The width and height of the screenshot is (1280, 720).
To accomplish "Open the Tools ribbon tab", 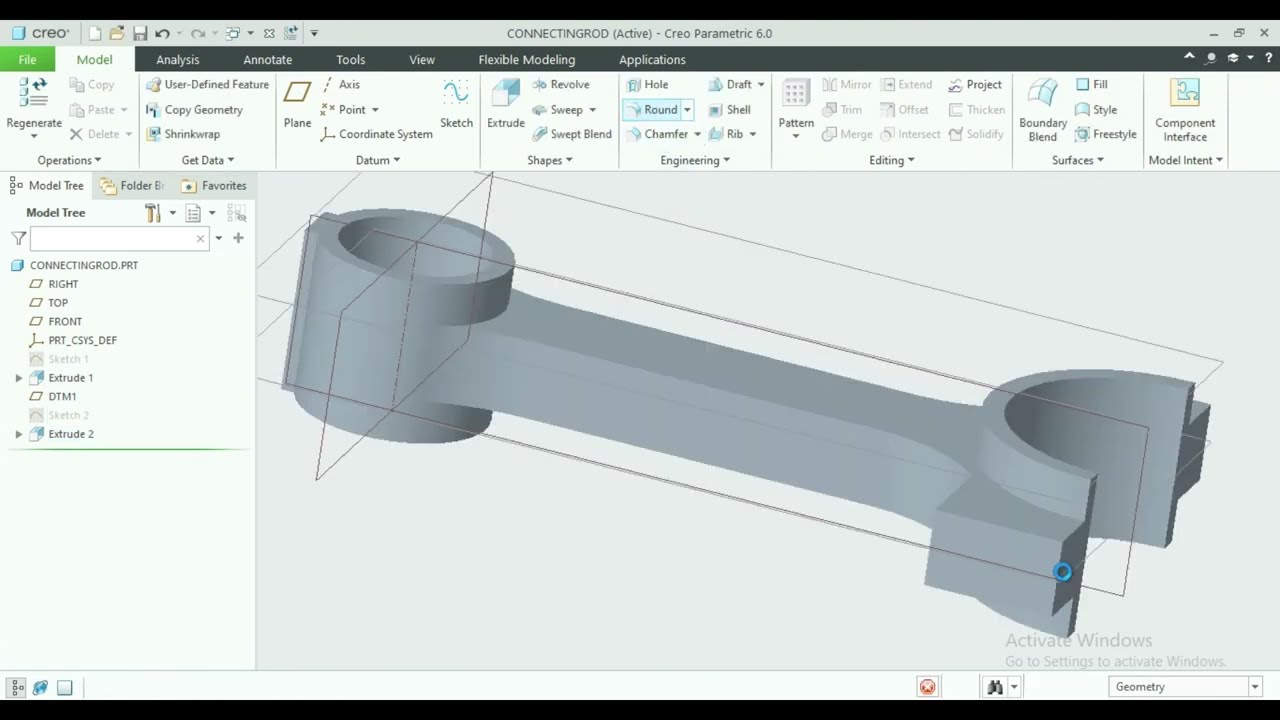I will pos(350,59).
